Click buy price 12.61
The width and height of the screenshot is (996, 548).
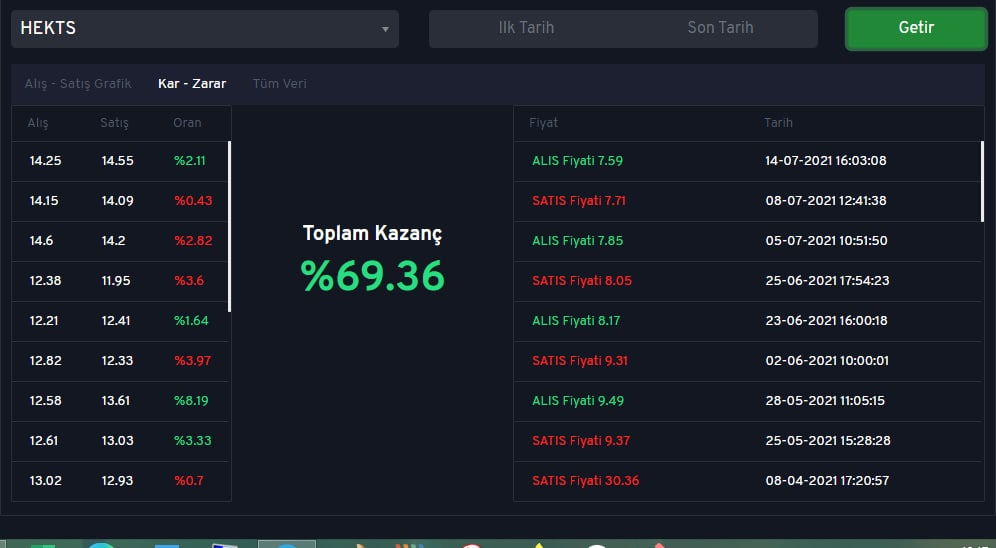point(43,441)
